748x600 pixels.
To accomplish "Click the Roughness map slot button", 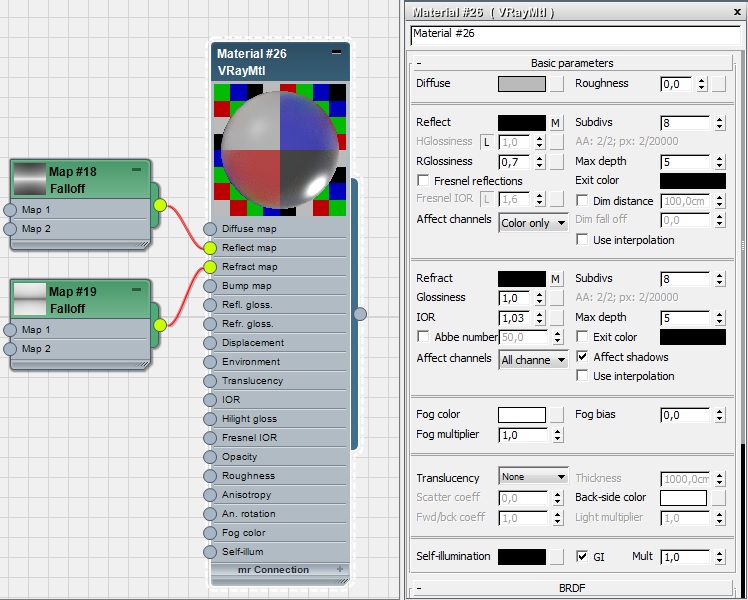I will pos(718,84).
